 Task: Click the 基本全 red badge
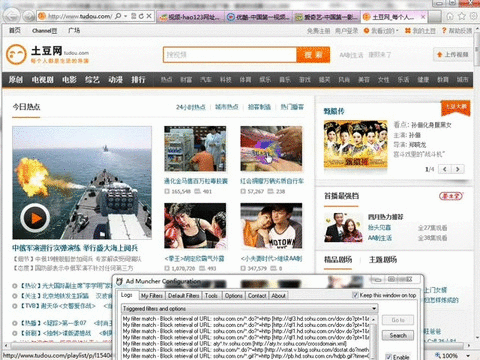click(x=451, y=196)
